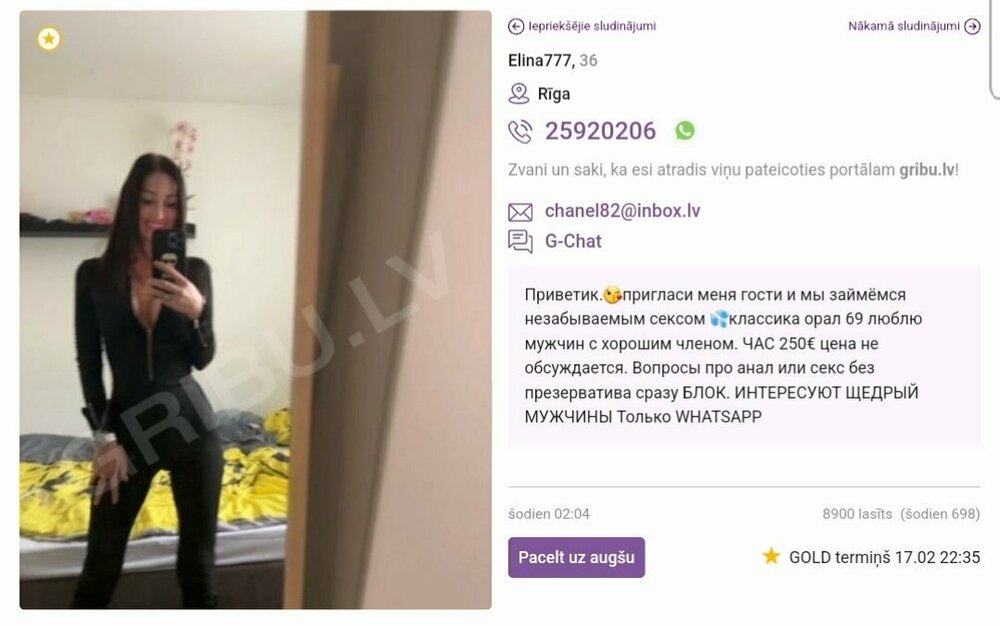
Task: Click the yellow star next to GOLD termiņš
Action: click(771, 556)
